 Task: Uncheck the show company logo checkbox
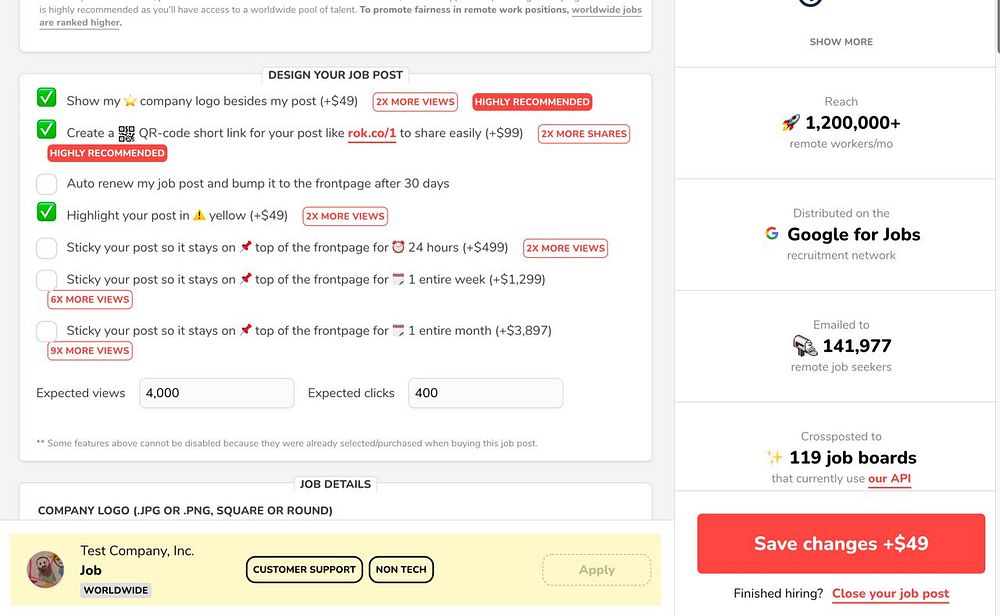point(47,98)
